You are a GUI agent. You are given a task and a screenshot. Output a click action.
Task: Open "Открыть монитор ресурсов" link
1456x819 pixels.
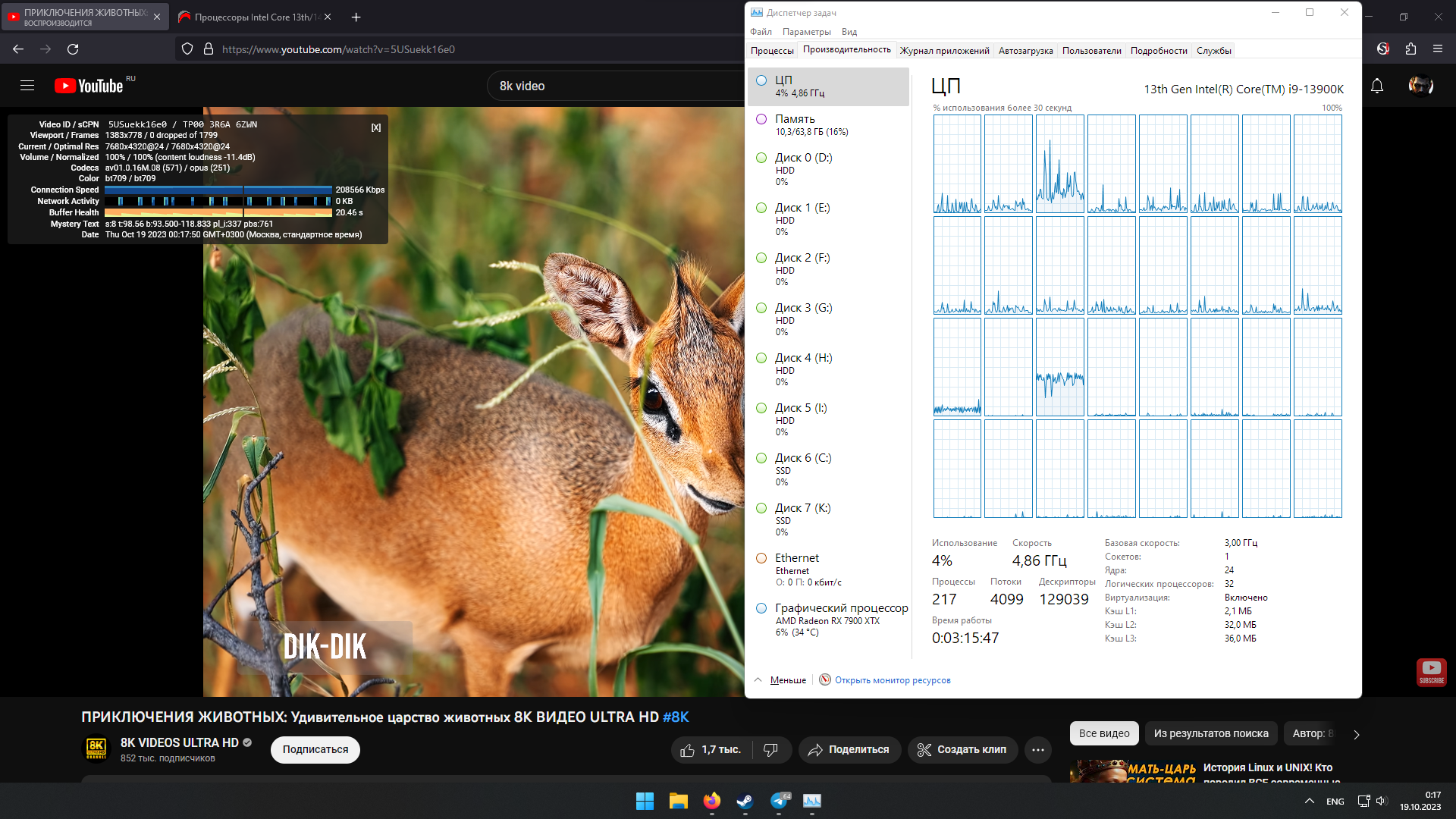click(x=892, y=680)
